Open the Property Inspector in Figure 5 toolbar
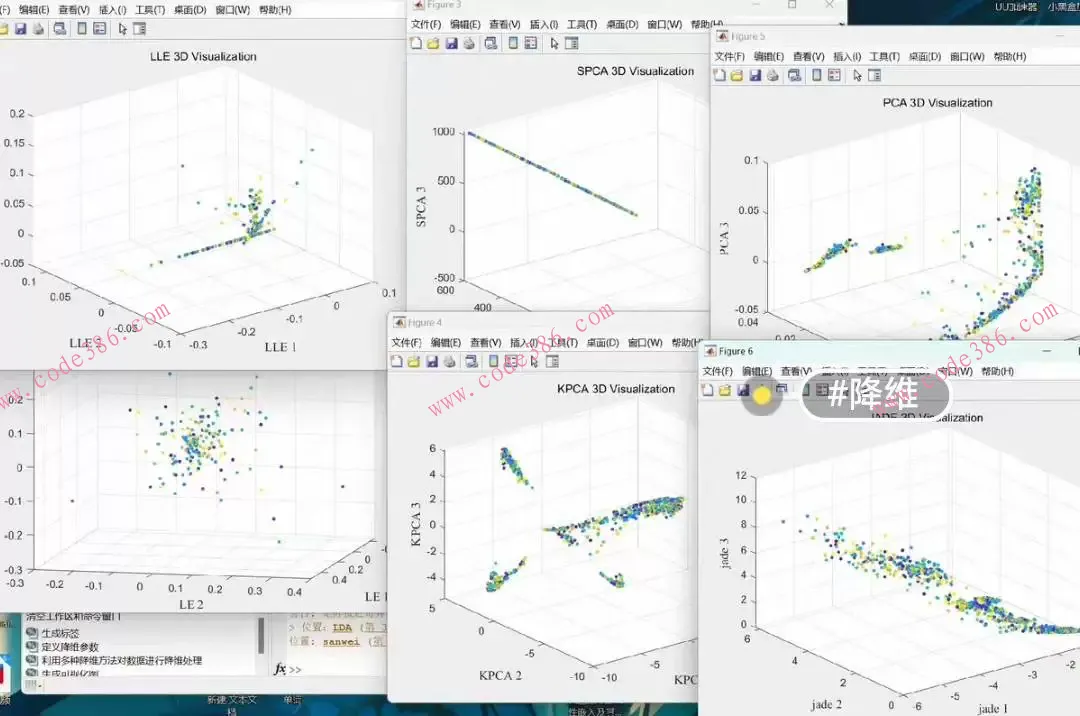The image size is (1080, 716). 875,75
